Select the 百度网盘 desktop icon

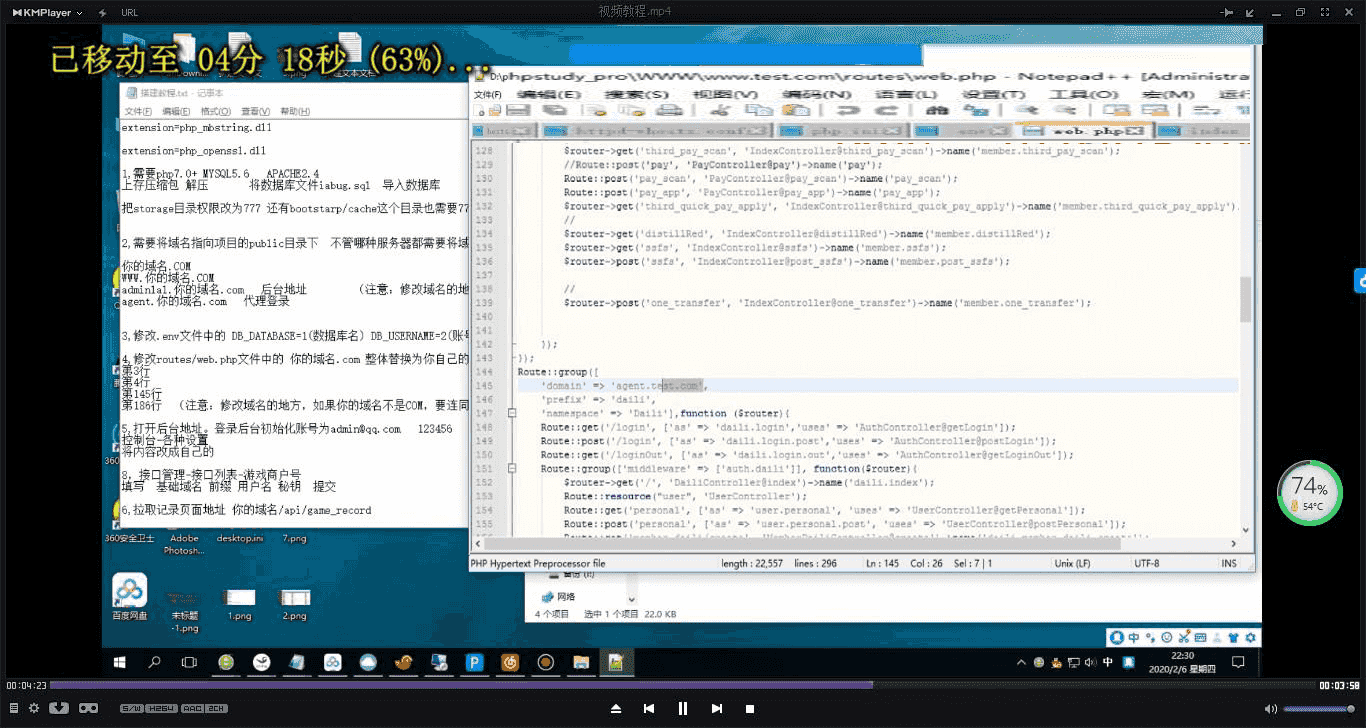click(x=130, y=598)
